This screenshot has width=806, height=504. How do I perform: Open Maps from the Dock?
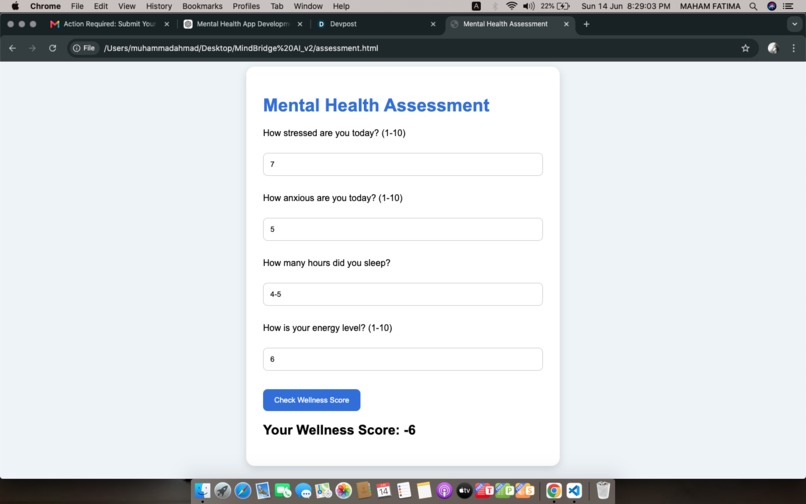tap(323, 490)
